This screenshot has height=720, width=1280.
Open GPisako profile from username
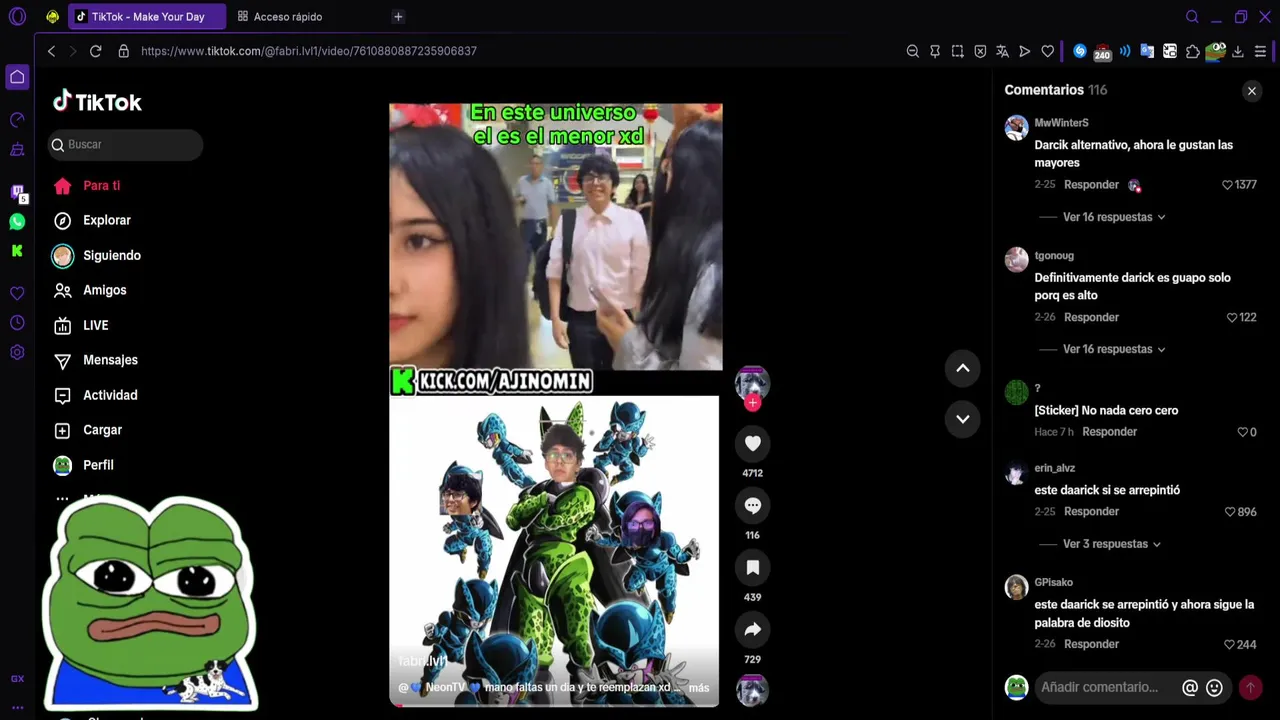click(1053, 583)
